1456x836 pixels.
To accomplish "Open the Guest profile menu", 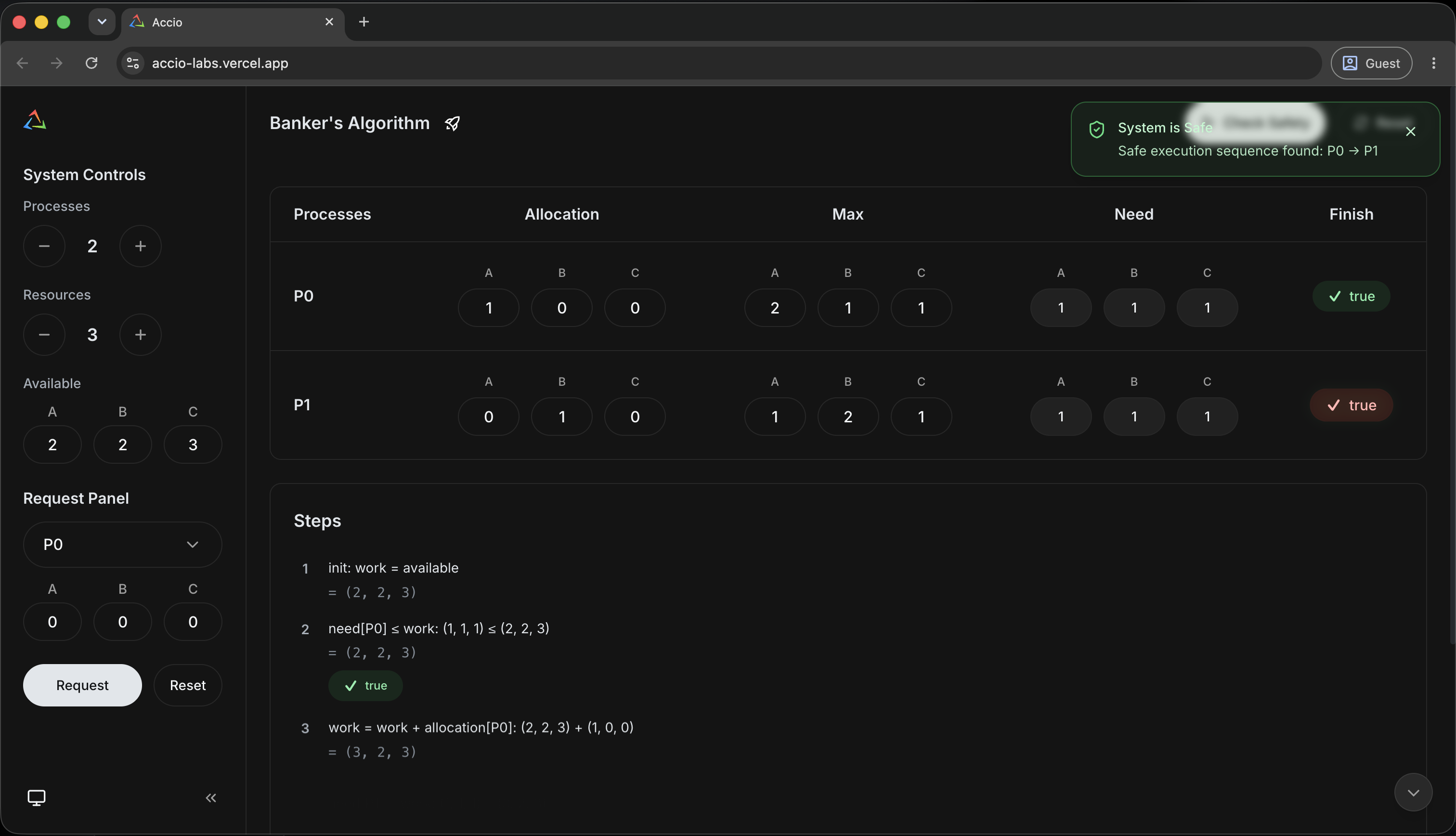I will [x=1372, y=63].
